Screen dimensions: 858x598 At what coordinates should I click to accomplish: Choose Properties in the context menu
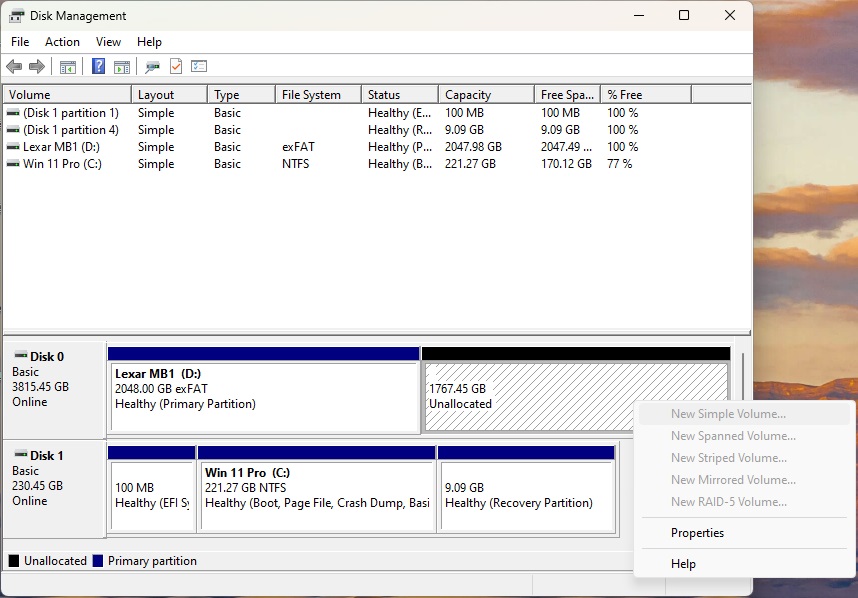coord(744,533)
